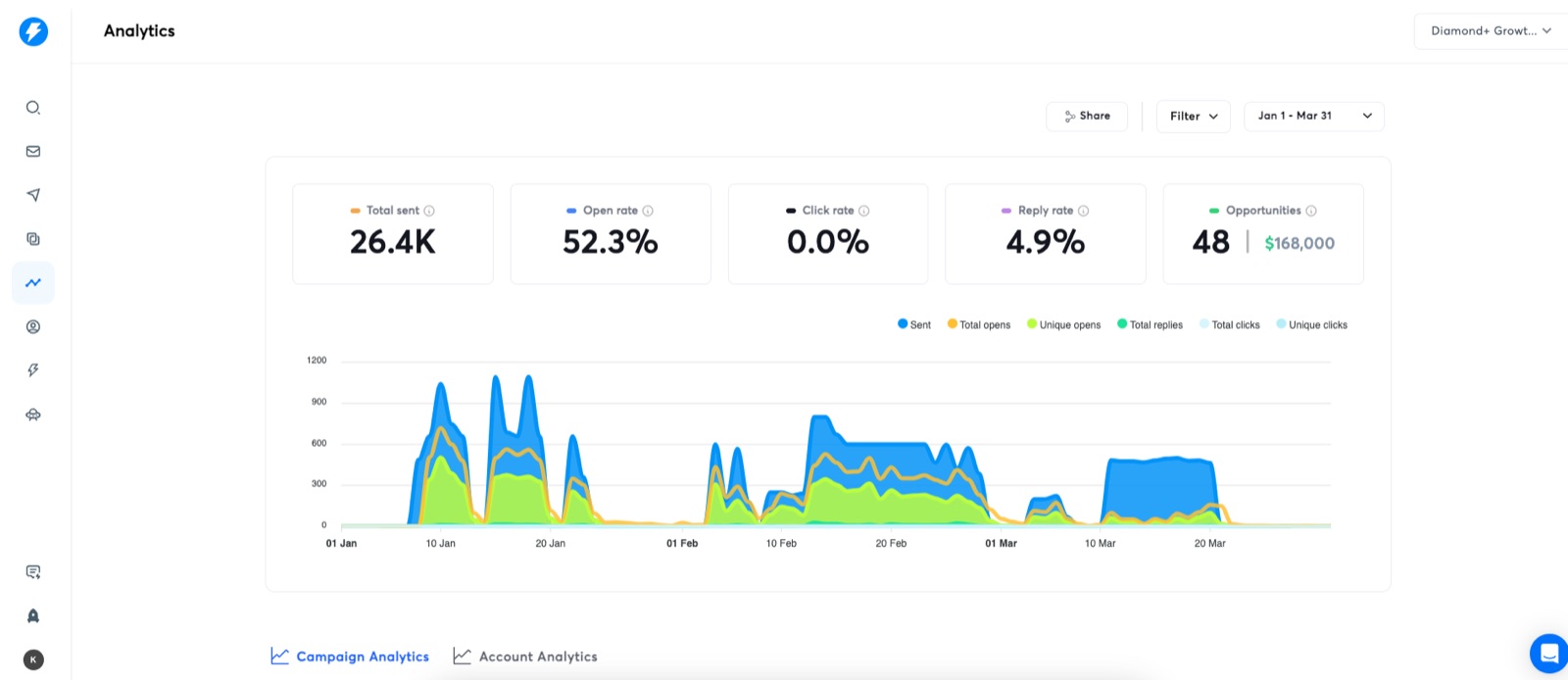Toggle the Total opens legend series
This screenshot has height=680, width=1568.
click(x=979, y=324)
